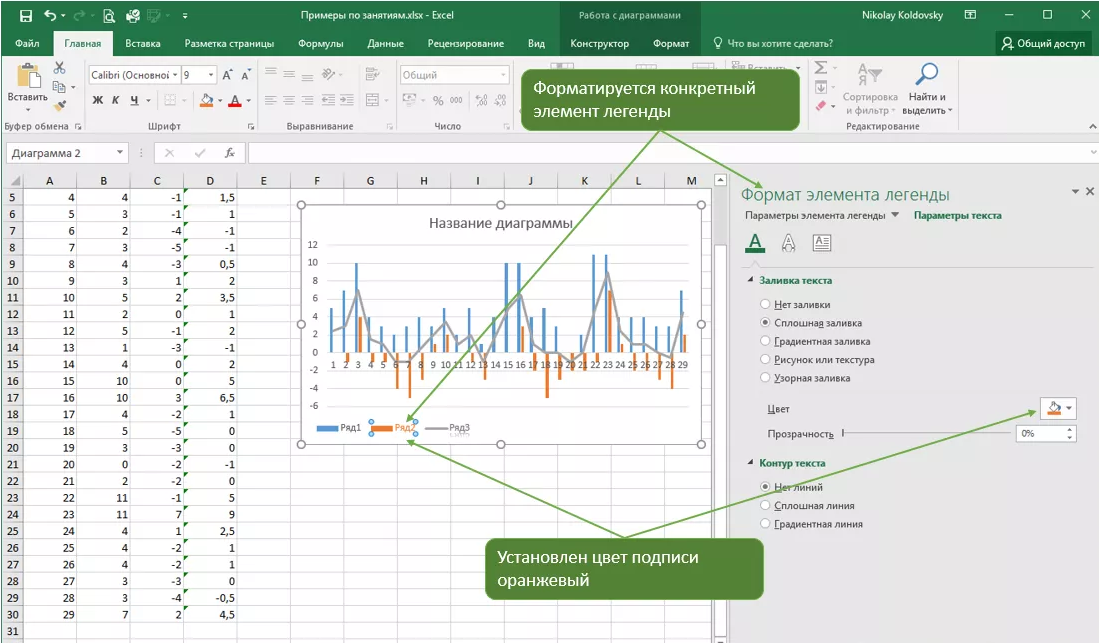This screenshot has height=643, width=1099.
Task: Click the Undo arrow icon
Action: pos(50,15)
